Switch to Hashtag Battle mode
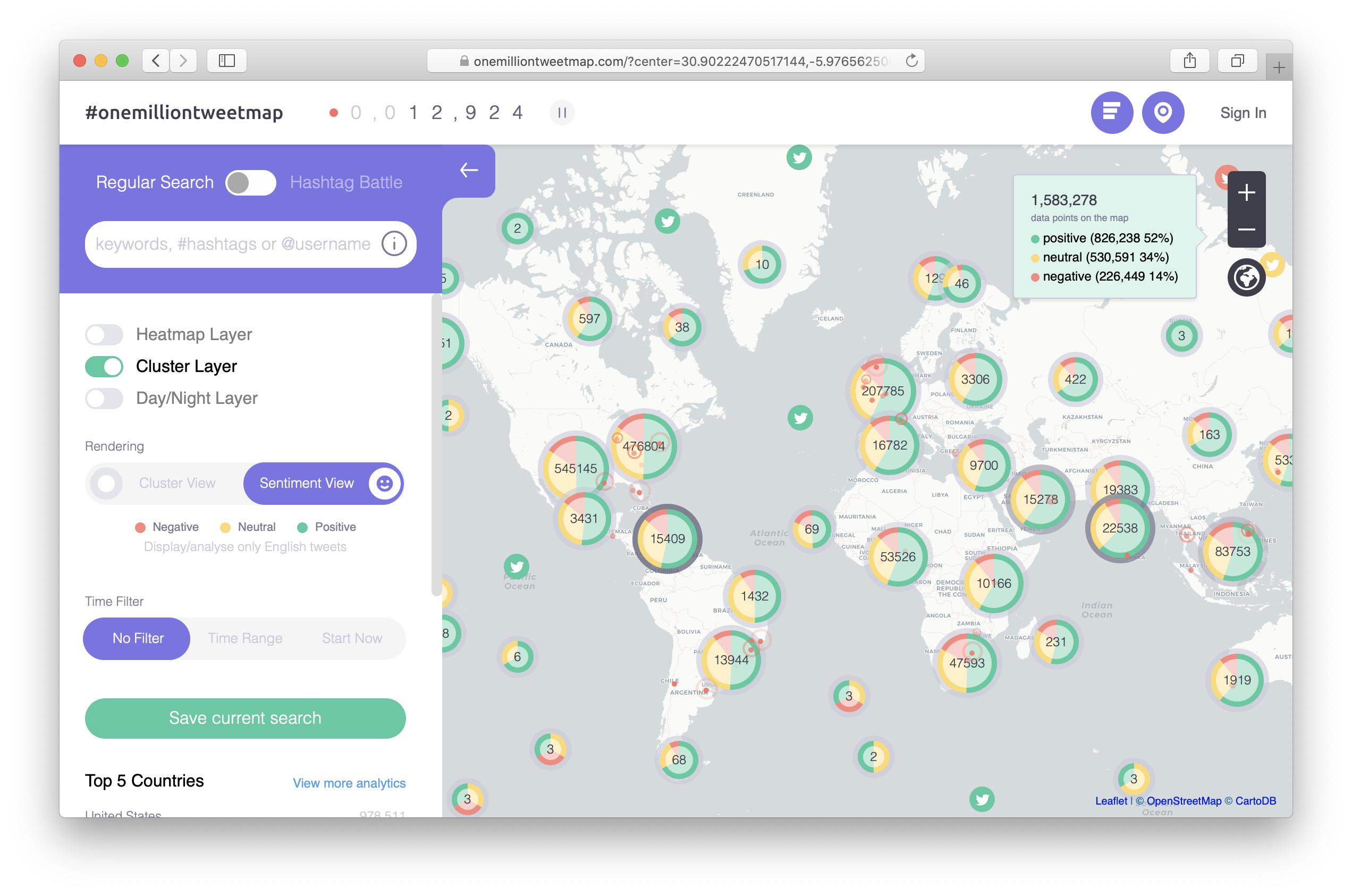 (x=251, y=182)
